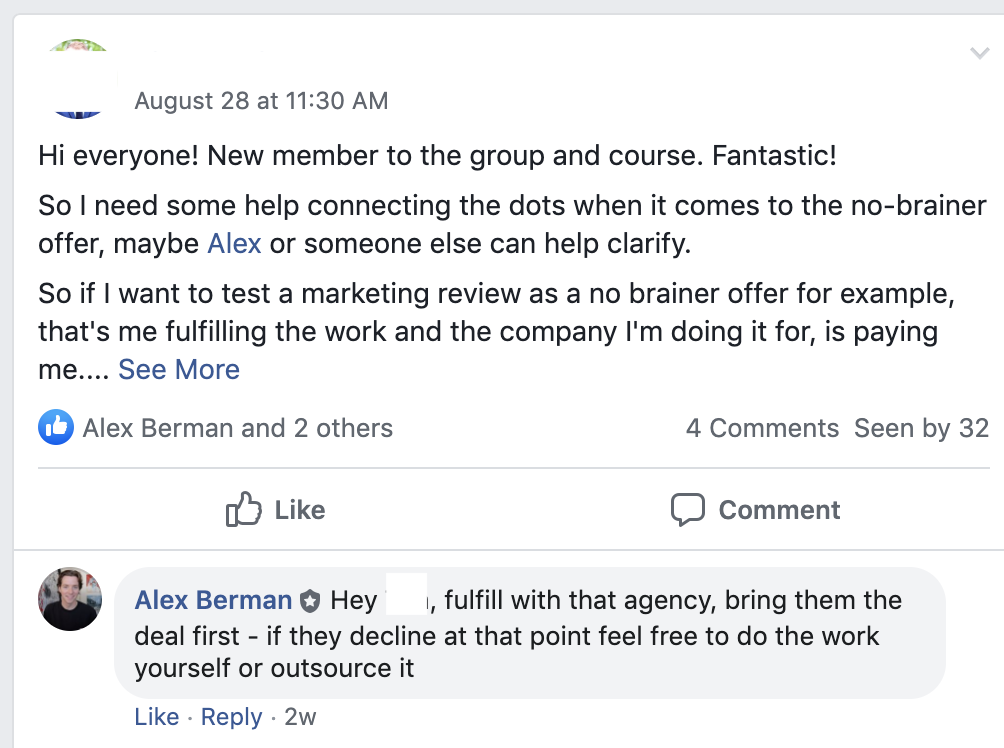Click the 'Alex' mention in the post
The width and height of the screenshot is (1004, 748).
pos(235,243)
